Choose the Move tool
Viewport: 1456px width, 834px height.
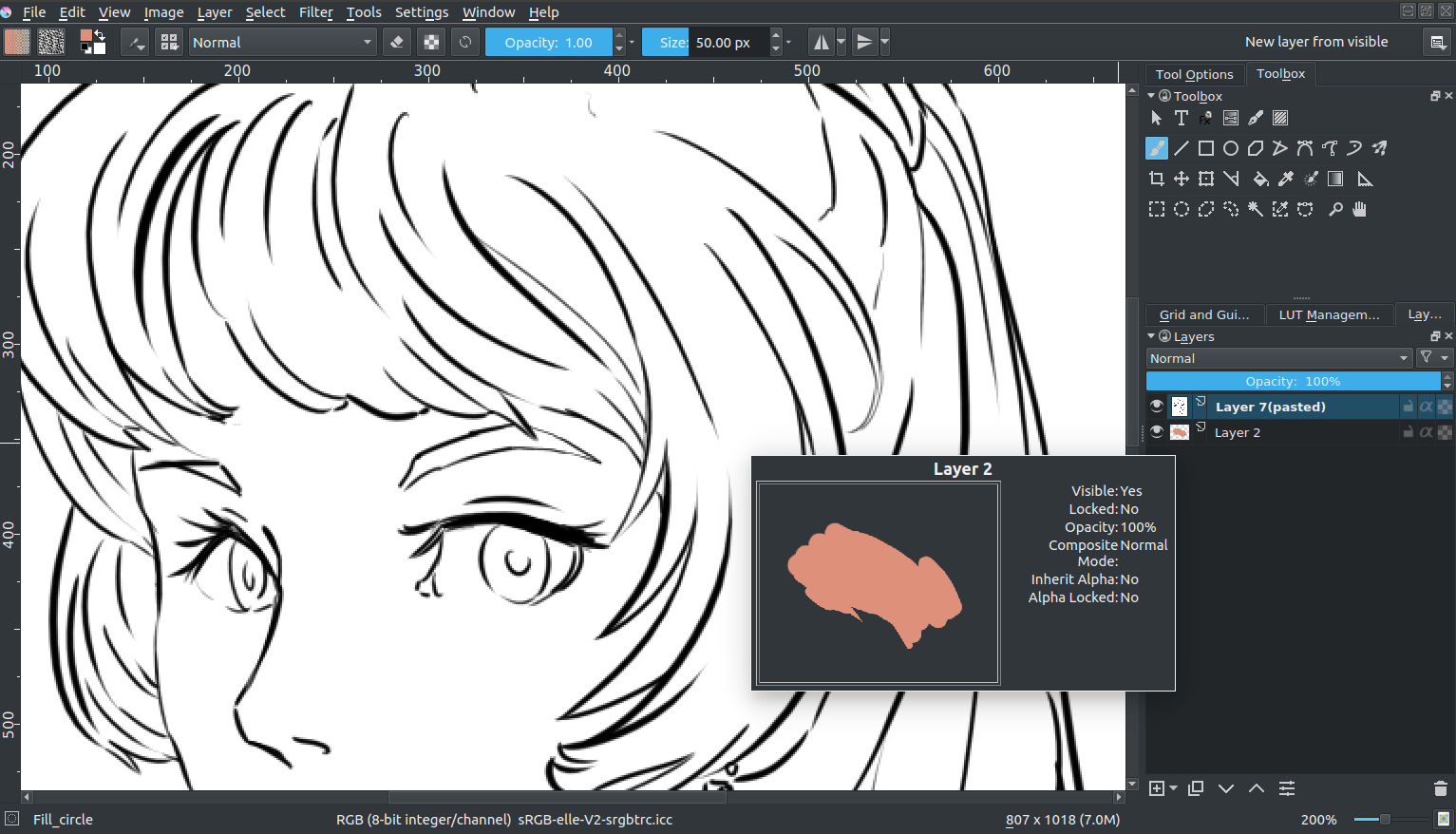pyautogui.click(x=1182, y=179)
